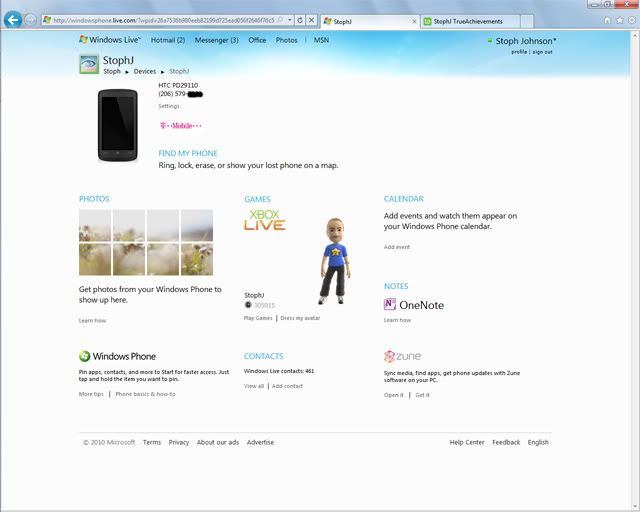Open Advertise footer link

click(260, 442)
